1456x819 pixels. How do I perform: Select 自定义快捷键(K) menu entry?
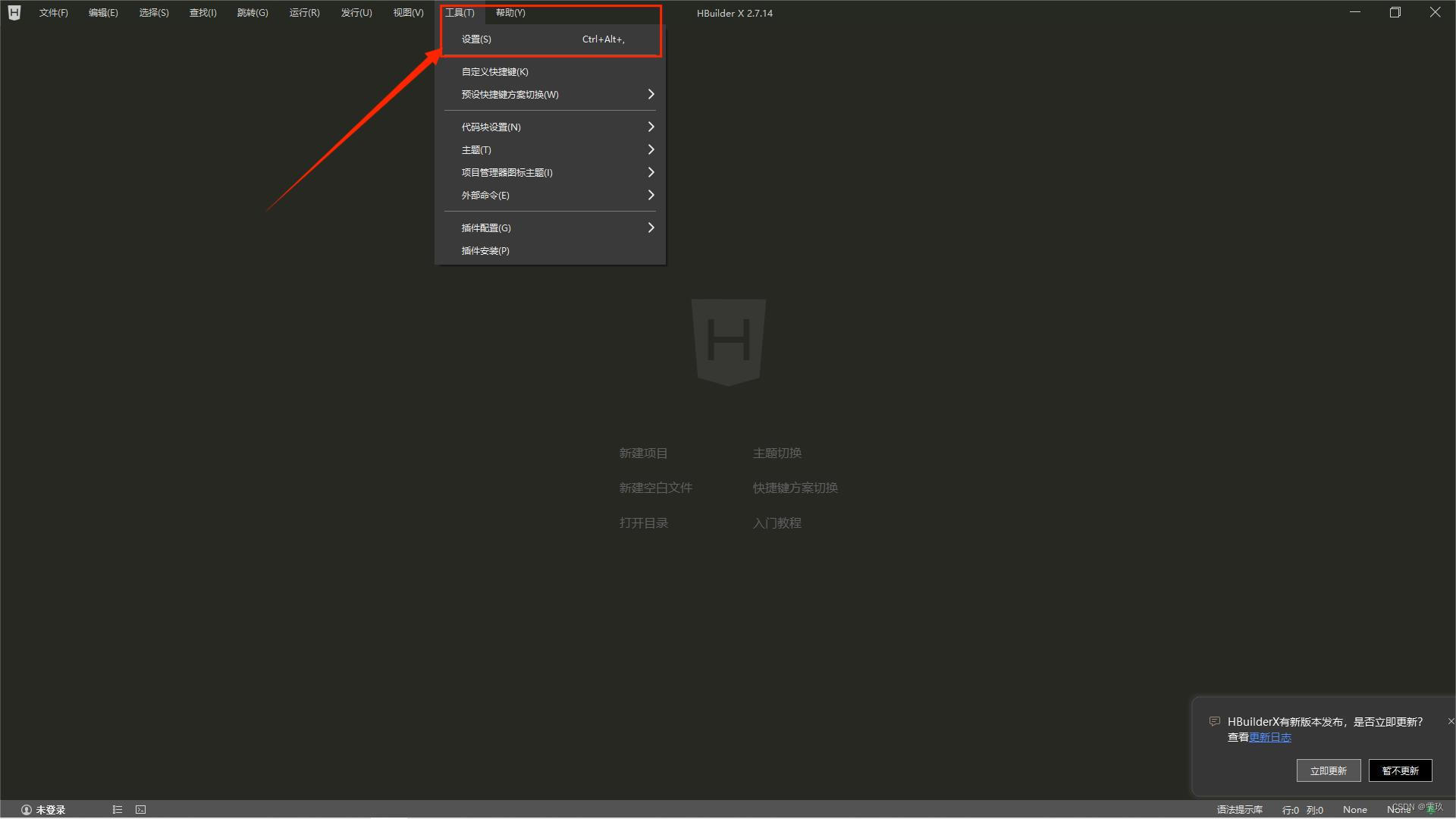pos(494,72)
